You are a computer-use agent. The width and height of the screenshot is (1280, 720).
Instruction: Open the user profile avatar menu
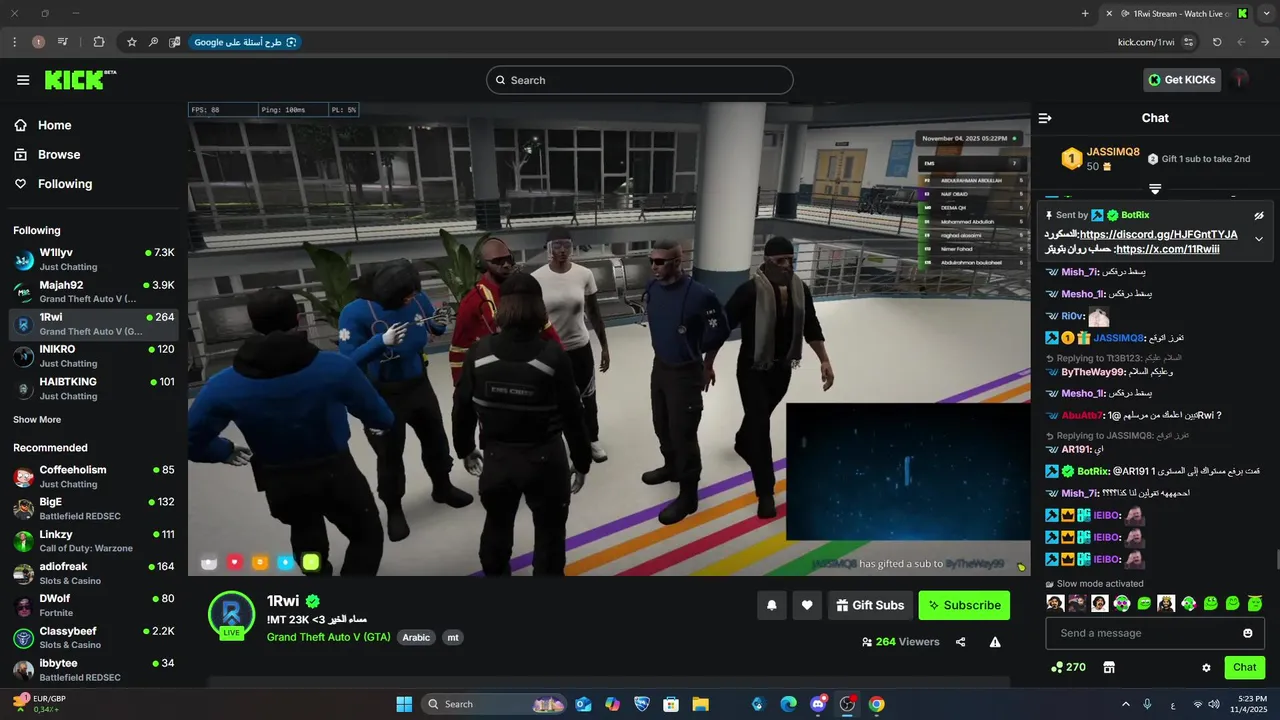[1241, 79]
